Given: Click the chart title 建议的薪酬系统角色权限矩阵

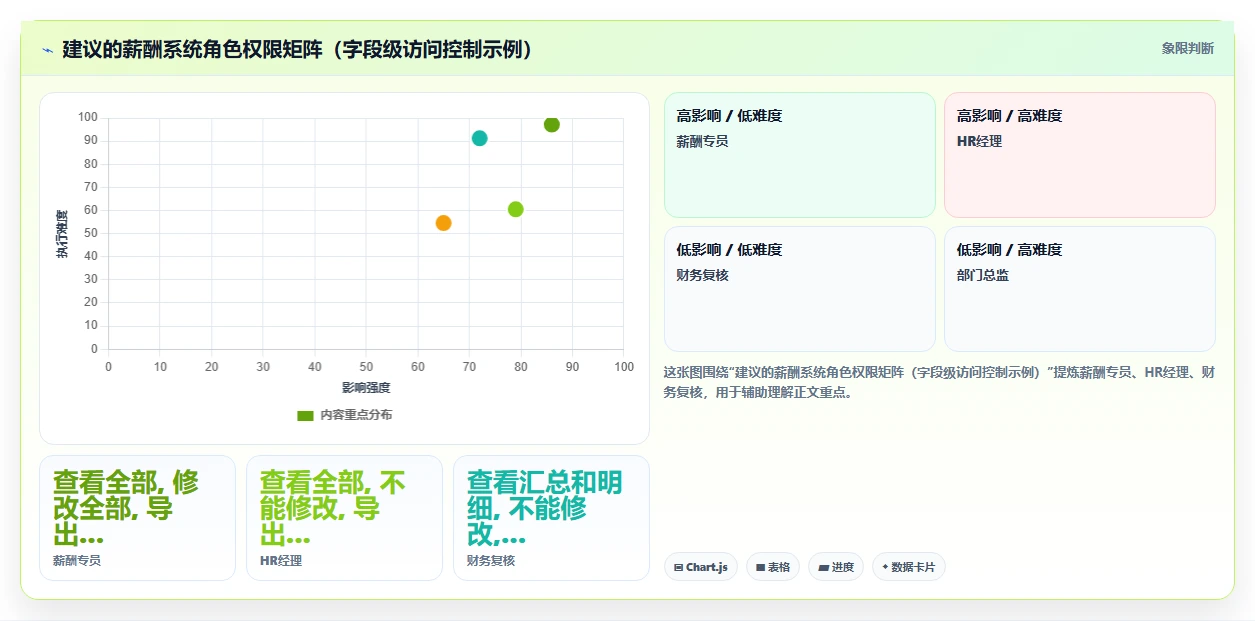Looking at the screenshot, I should (298, 49).
